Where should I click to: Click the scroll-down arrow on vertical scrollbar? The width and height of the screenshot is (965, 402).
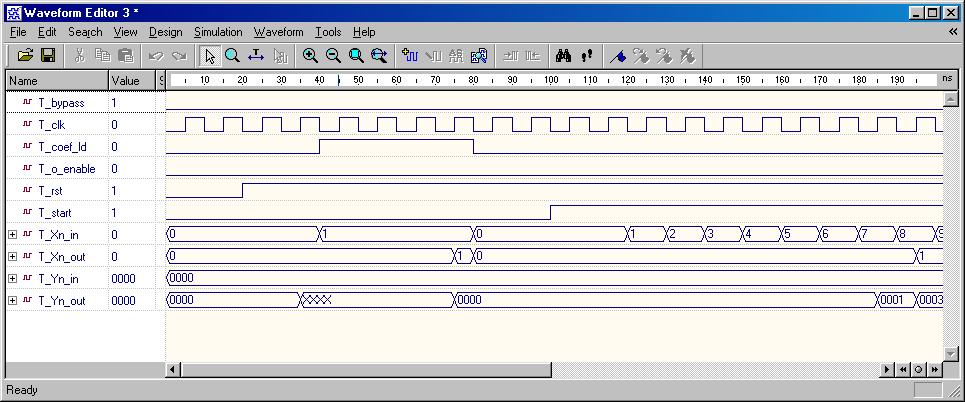951,352
